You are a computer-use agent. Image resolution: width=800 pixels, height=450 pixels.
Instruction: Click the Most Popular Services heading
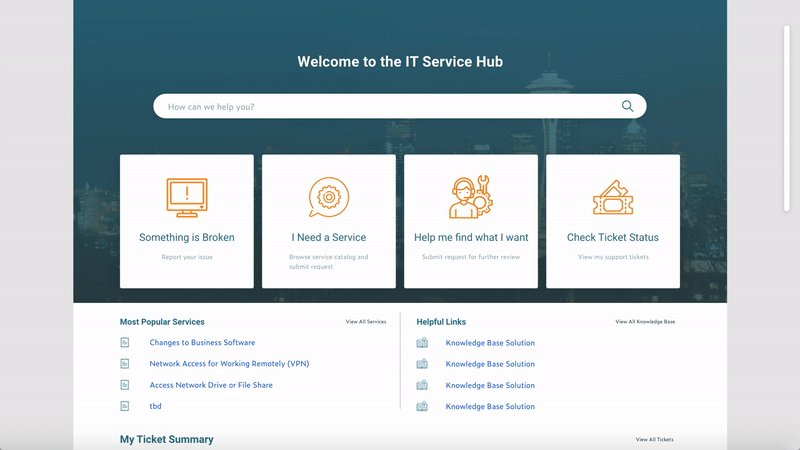(162, 322)
